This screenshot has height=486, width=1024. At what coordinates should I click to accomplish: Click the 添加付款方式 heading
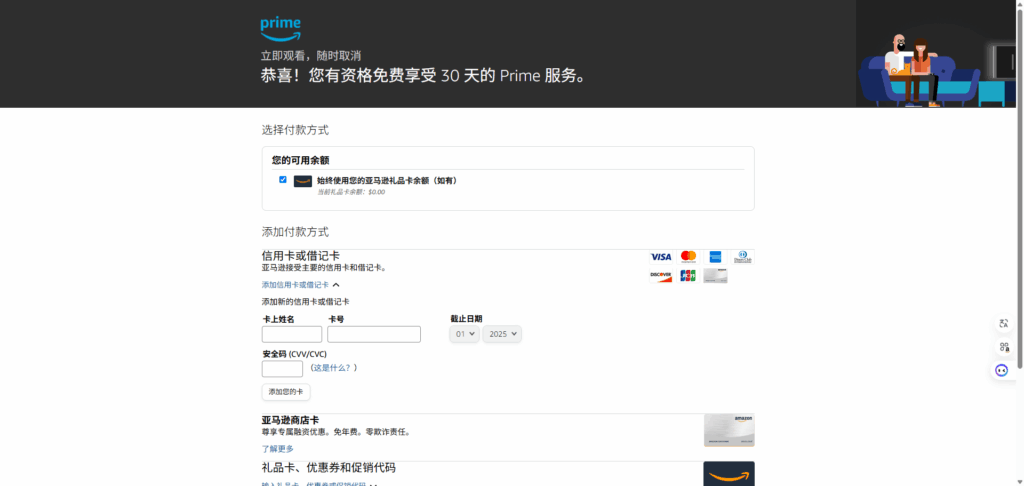click(x=295, y=232)
